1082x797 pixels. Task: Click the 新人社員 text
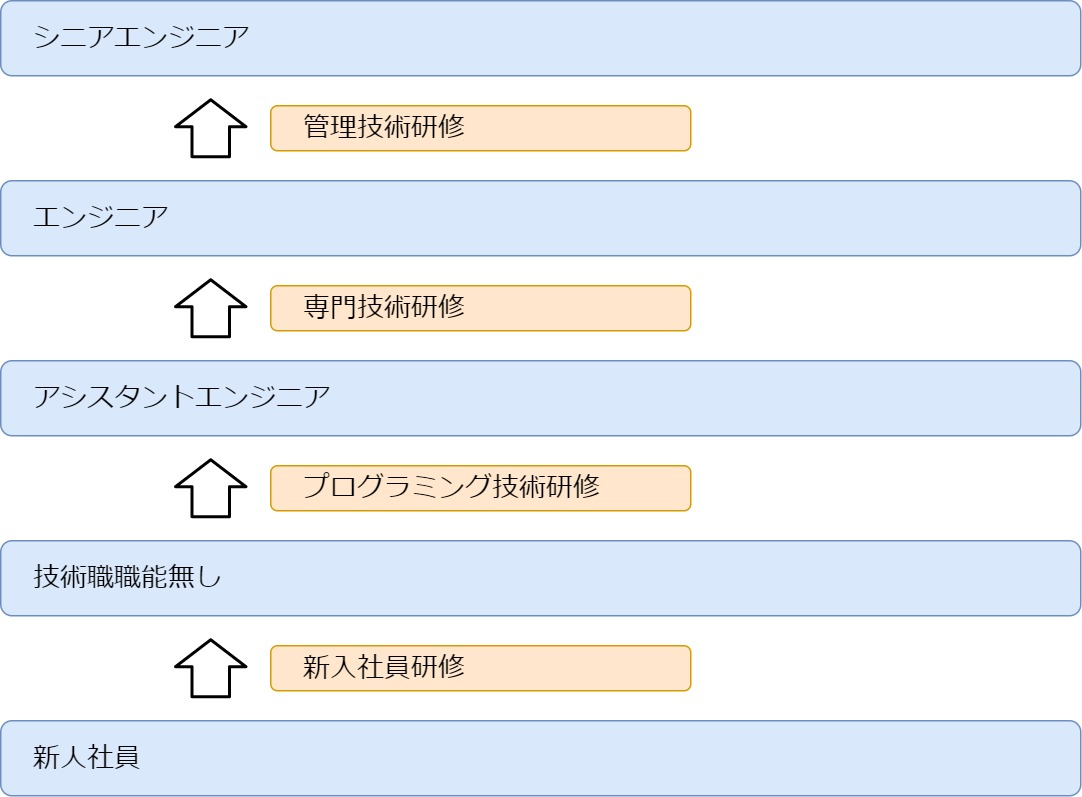pyautogui.click(x=86, y=757)
